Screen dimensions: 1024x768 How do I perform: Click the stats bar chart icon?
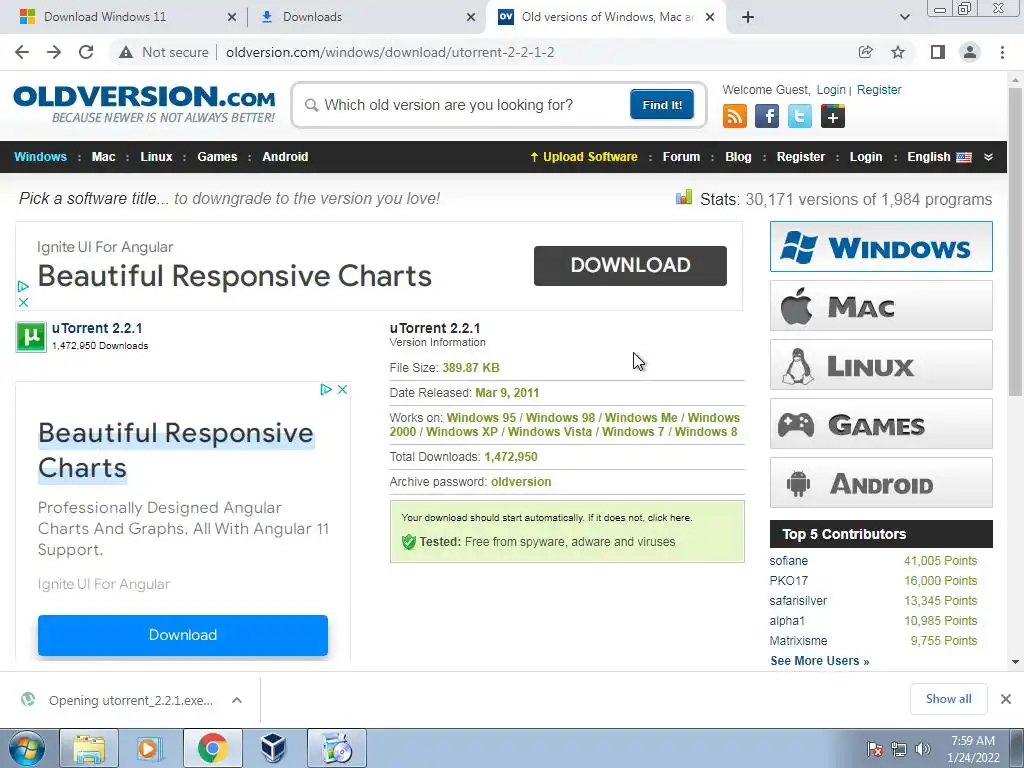(684, 197)
